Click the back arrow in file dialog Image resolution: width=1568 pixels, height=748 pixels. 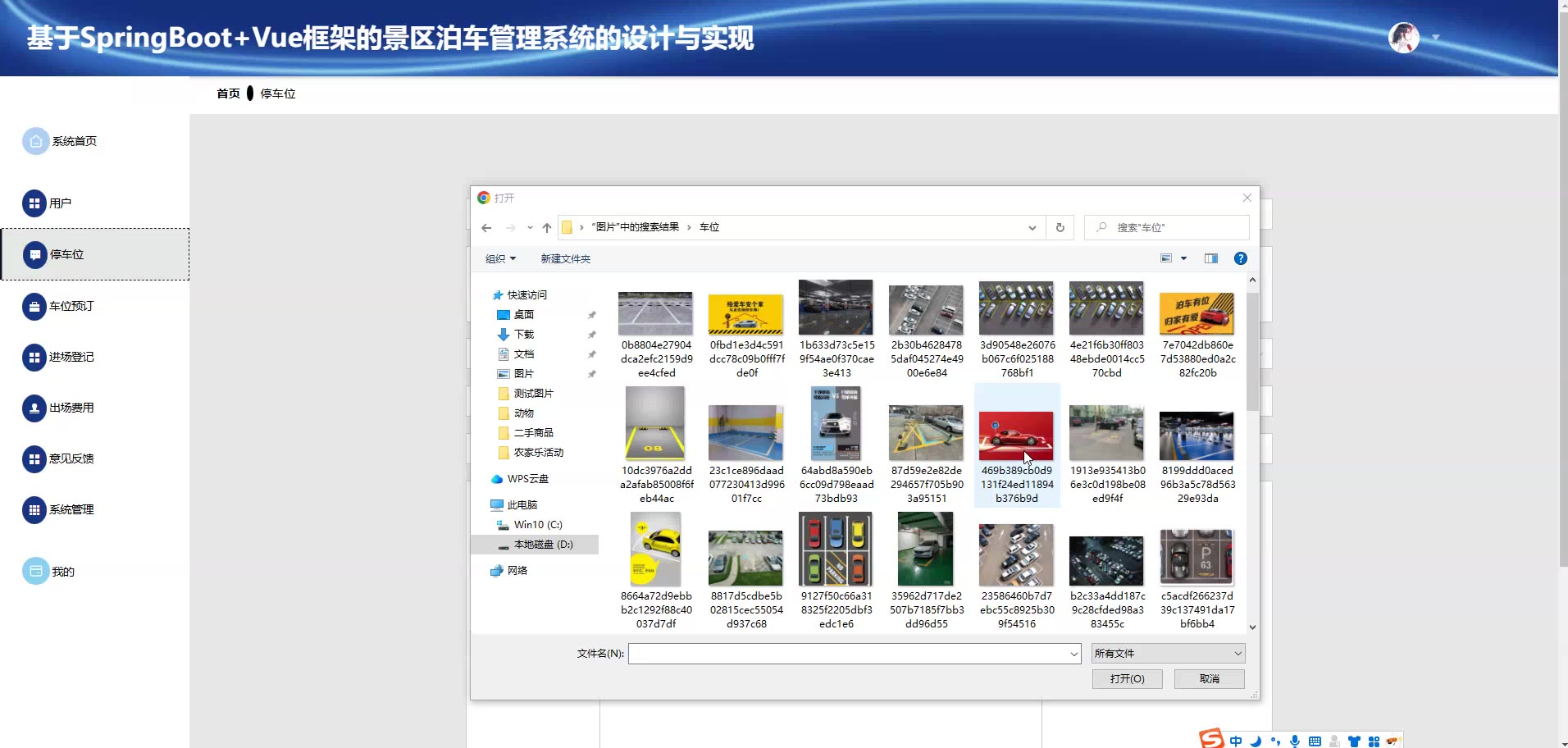(486, 228)
